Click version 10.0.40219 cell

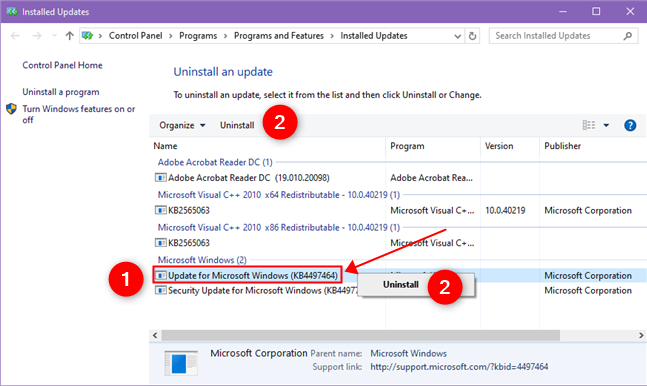click(505, 211)
